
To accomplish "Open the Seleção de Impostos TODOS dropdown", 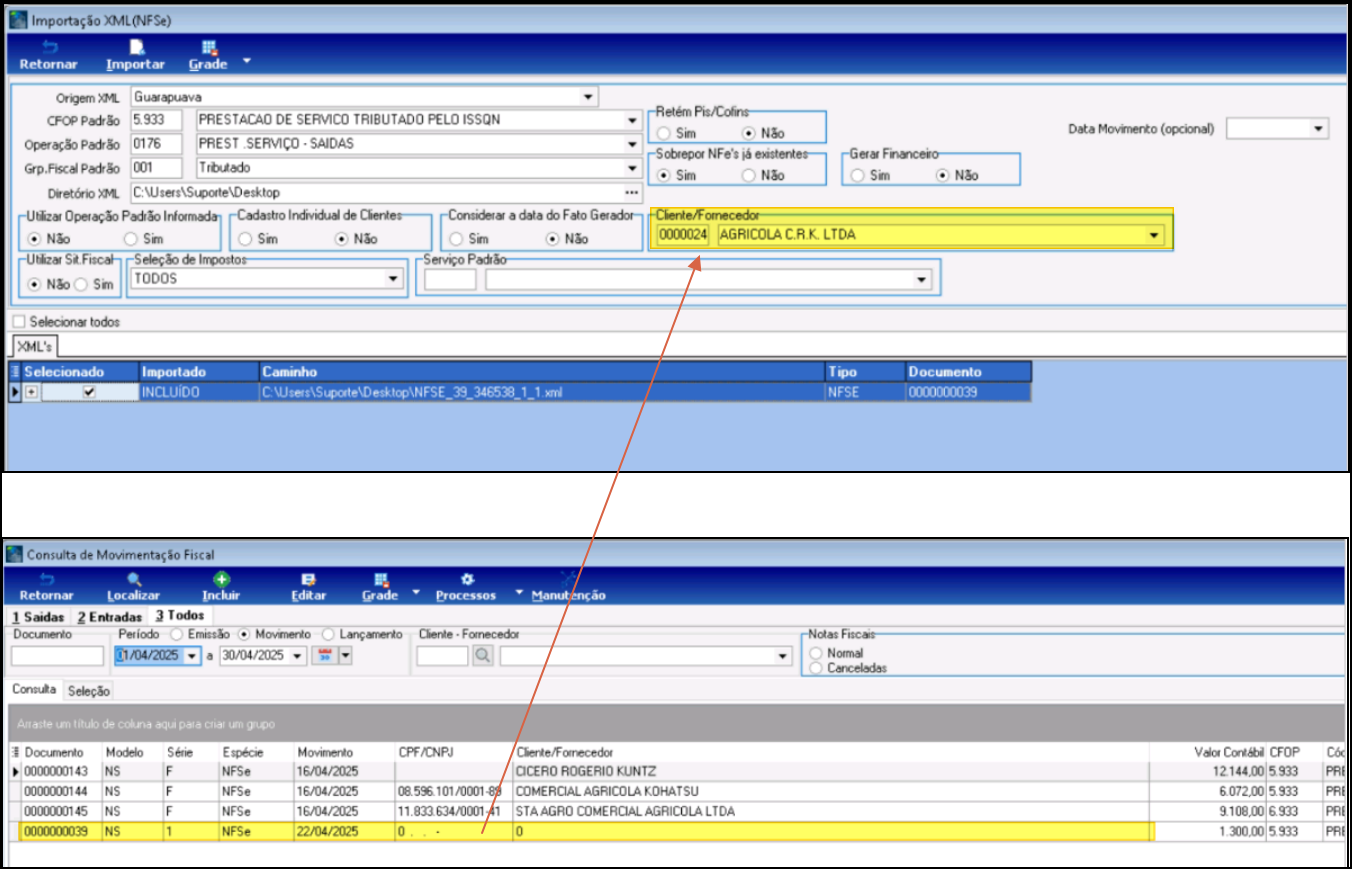I will point(394,280).
